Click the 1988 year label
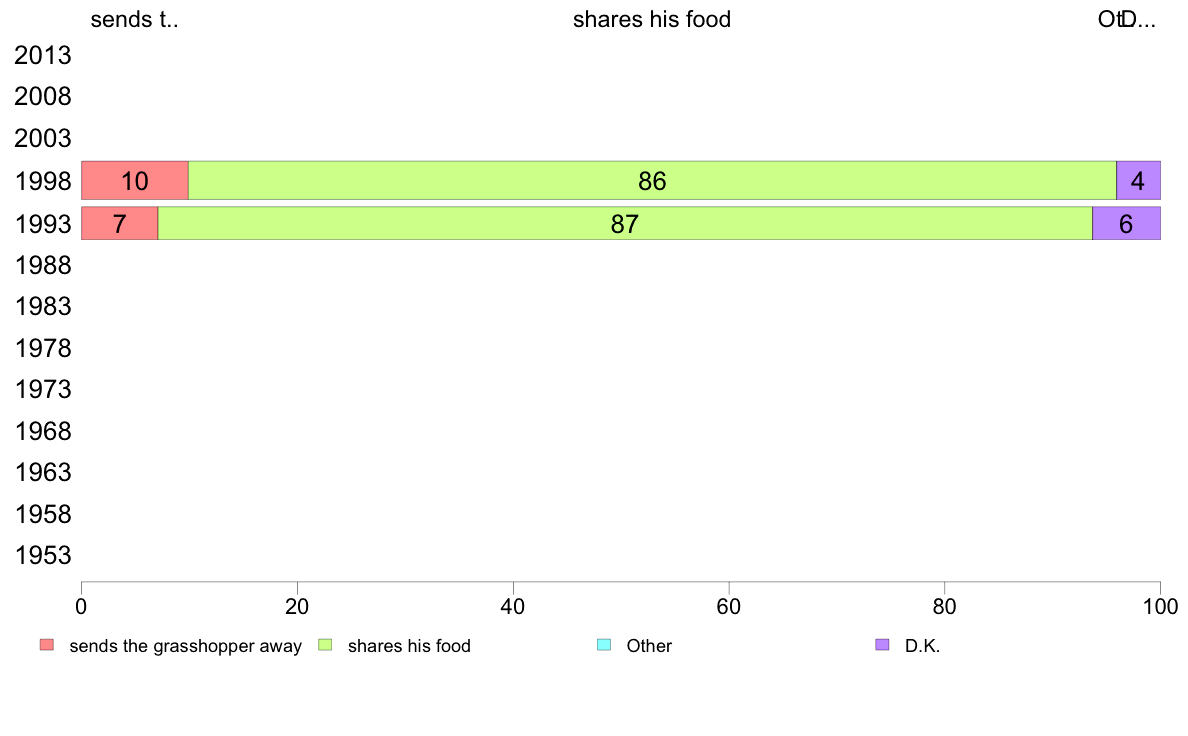Viewport: 1188px width, 736px height. (x=42, y=265)
